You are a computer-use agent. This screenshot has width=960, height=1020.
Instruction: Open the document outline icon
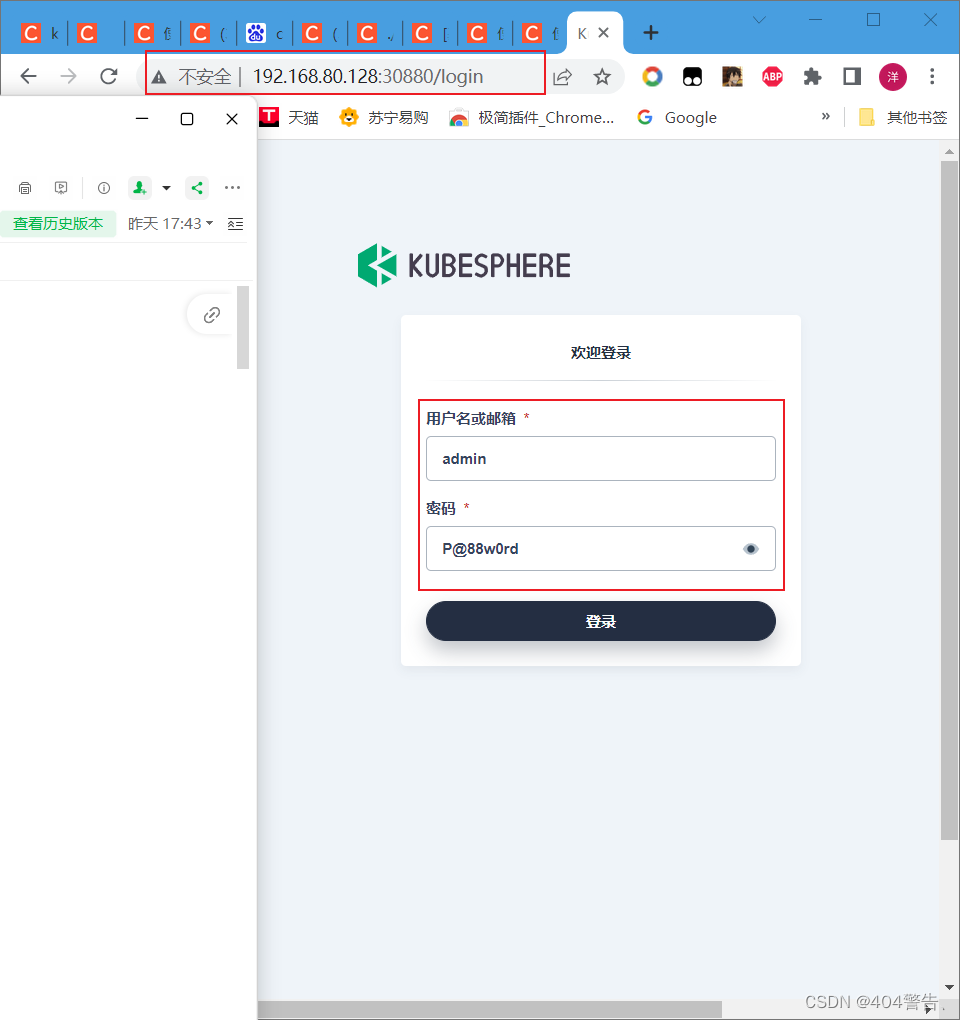(x=235, y=223)
